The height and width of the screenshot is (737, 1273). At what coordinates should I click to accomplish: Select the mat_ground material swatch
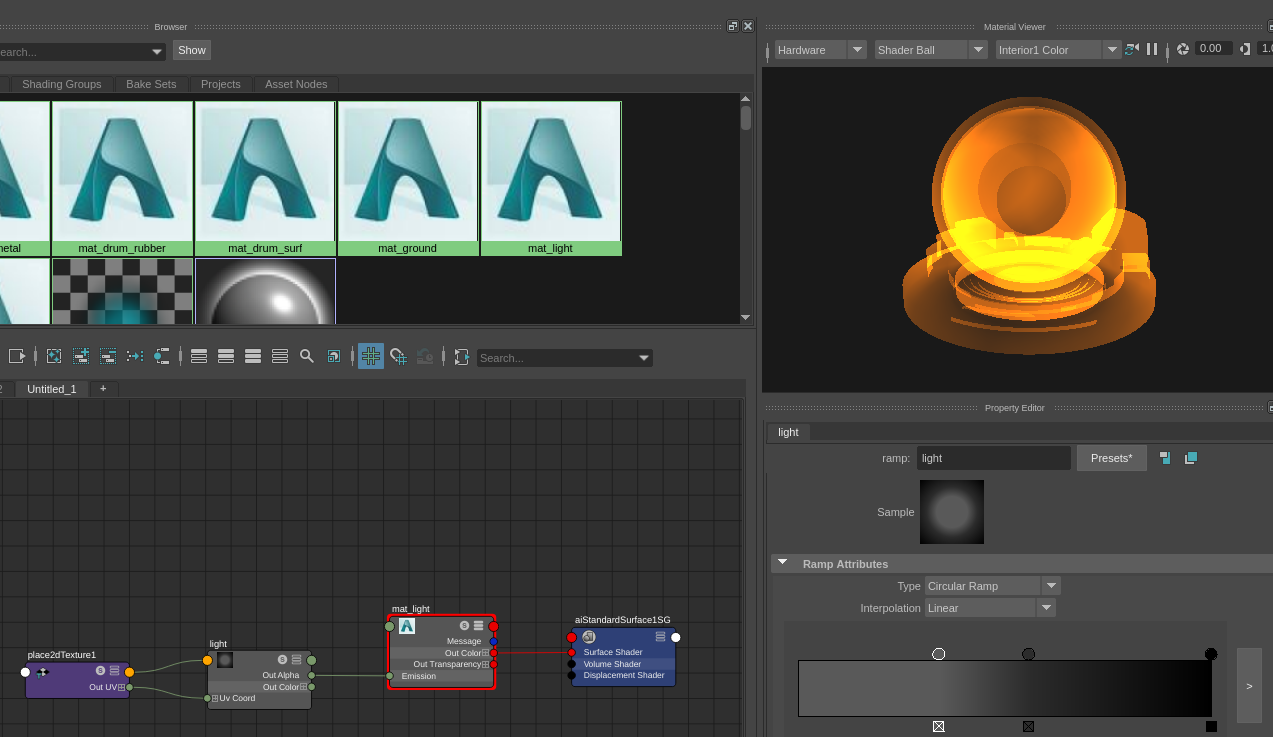(408, 178)
